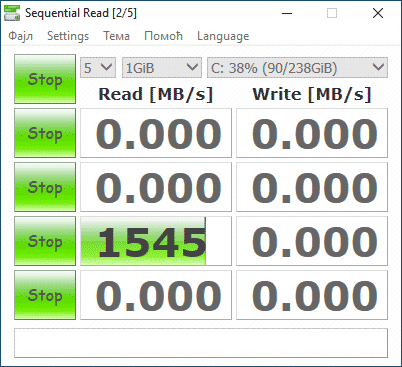Click the first row read value 0.000
Screen dimensions: 402x367
pos(156,133)
